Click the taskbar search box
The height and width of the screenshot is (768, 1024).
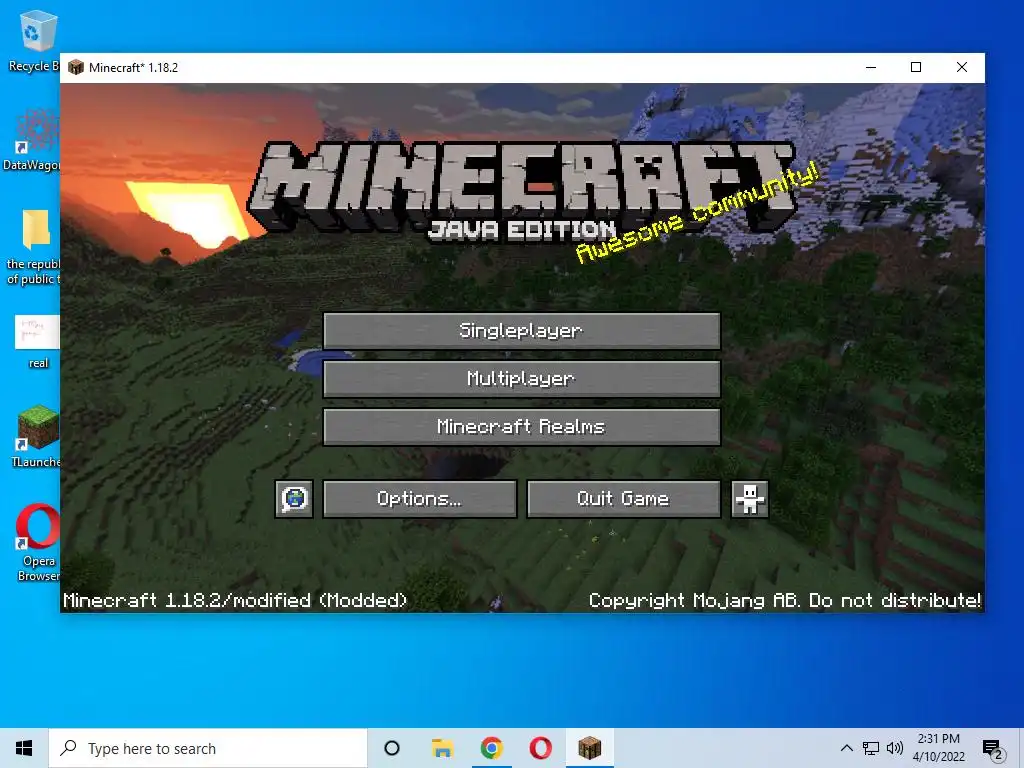coord(208,748)
